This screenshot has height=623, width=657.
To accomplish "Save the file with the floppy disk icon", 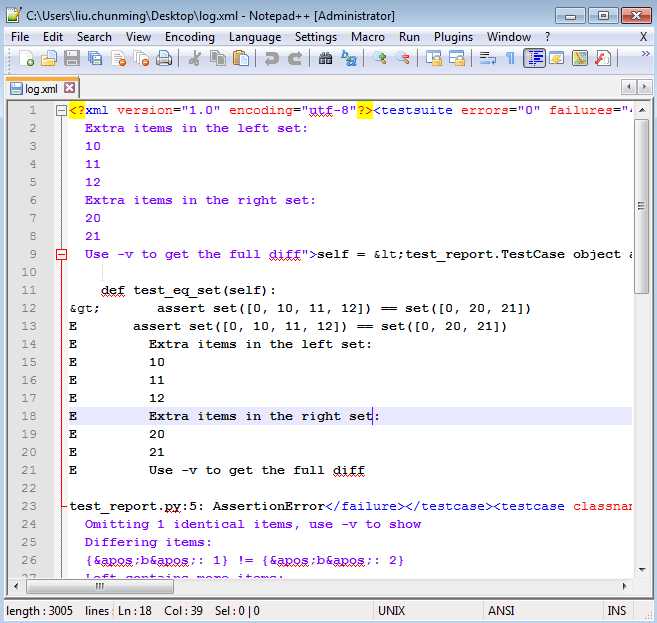I will click(x=72, y=58).
